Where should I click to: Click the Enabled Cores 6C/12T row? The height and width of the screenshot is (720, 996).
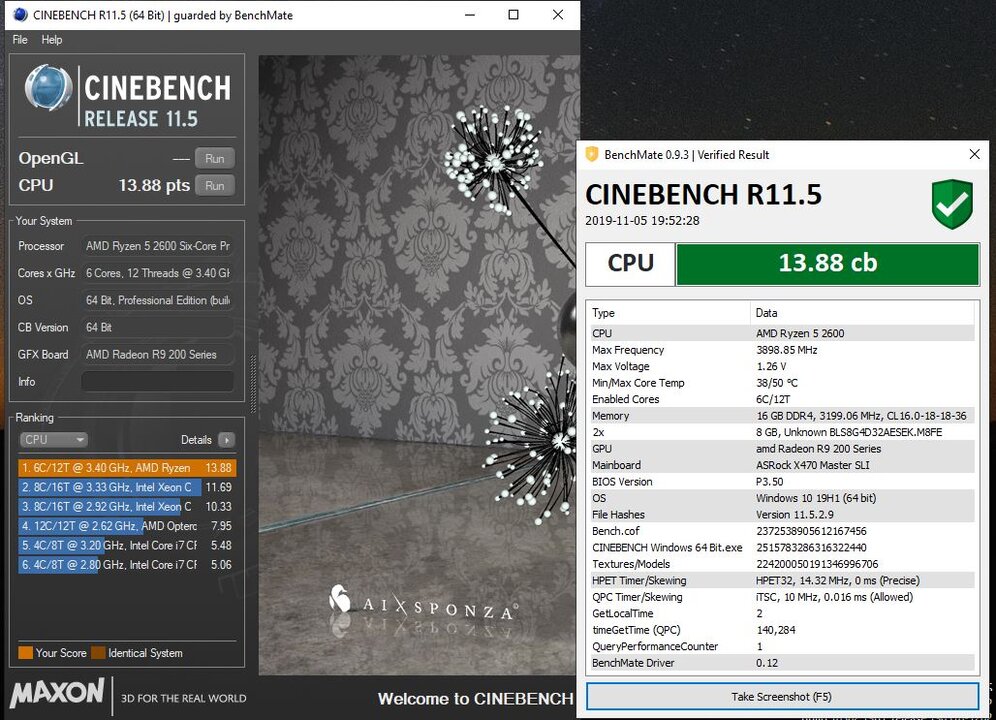pos(782,399)
